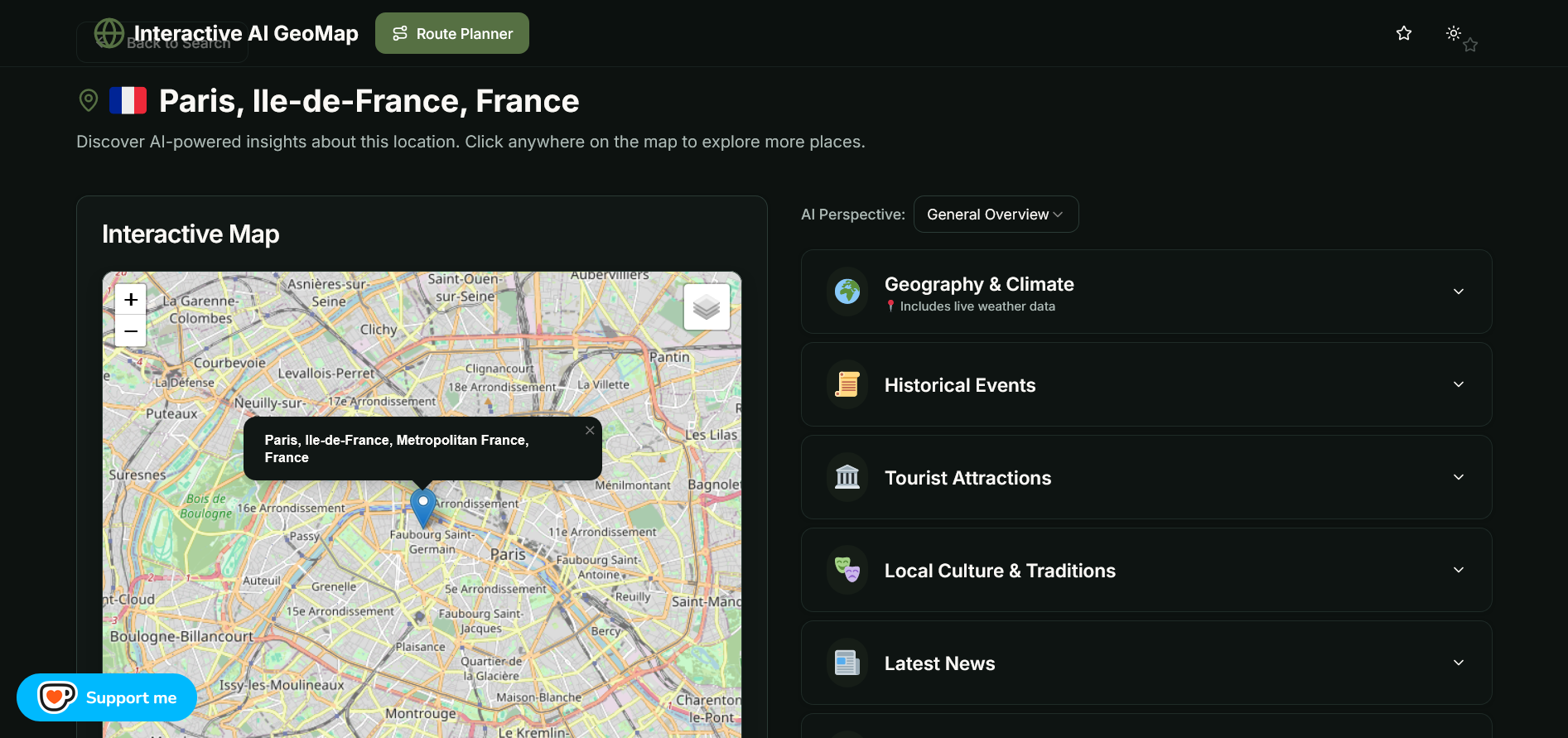Viewport: 1568px width, 738px height.
Task: Click Pantin label on the map
Action: tap(669, 357)
